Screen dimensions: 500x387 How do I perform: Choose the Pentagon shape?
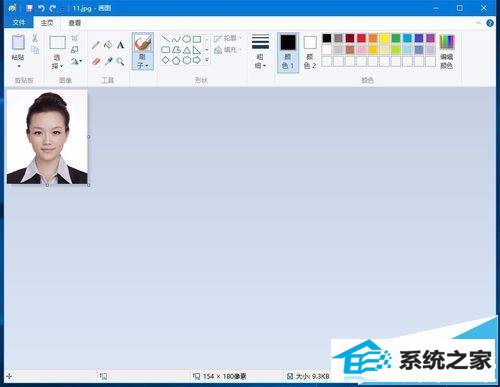click(176, 60)
